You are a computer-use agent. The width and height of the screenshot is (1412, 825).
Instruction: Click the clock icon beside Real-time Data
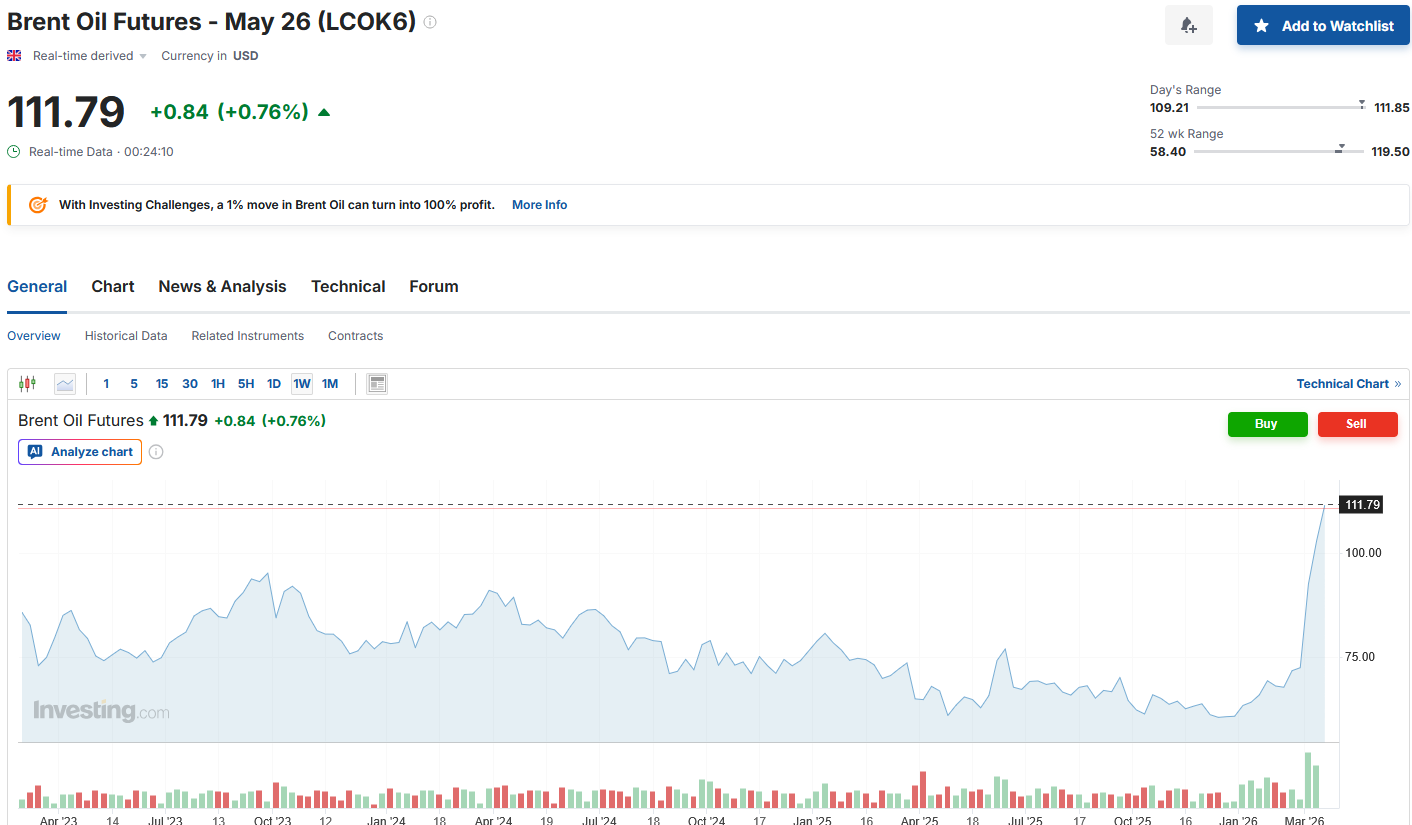[x=14, y=152]
